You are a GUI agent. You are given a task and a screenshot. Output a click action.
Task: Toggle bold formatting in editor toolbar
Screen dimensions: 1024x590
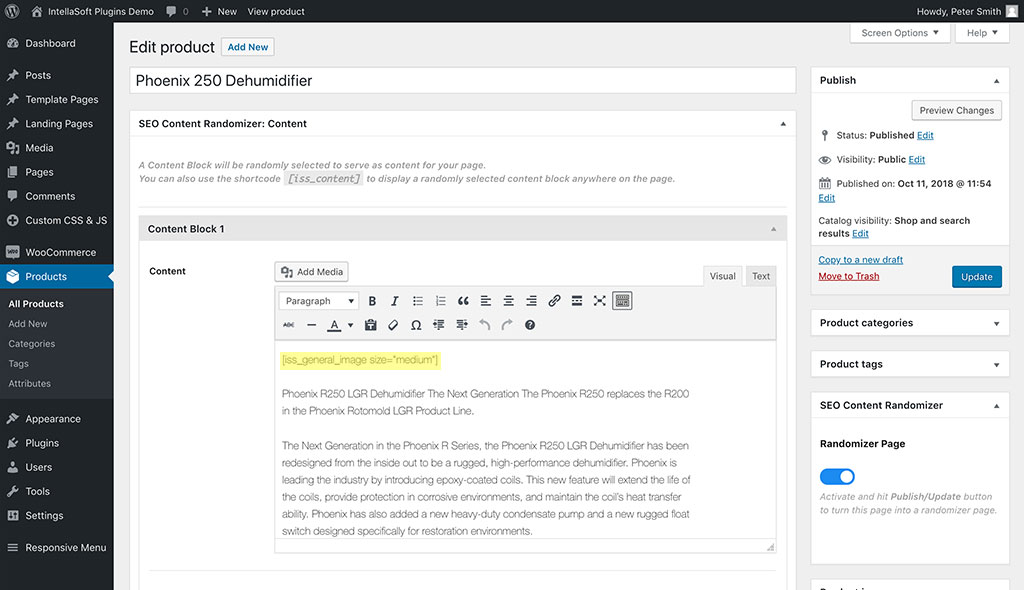372,301
